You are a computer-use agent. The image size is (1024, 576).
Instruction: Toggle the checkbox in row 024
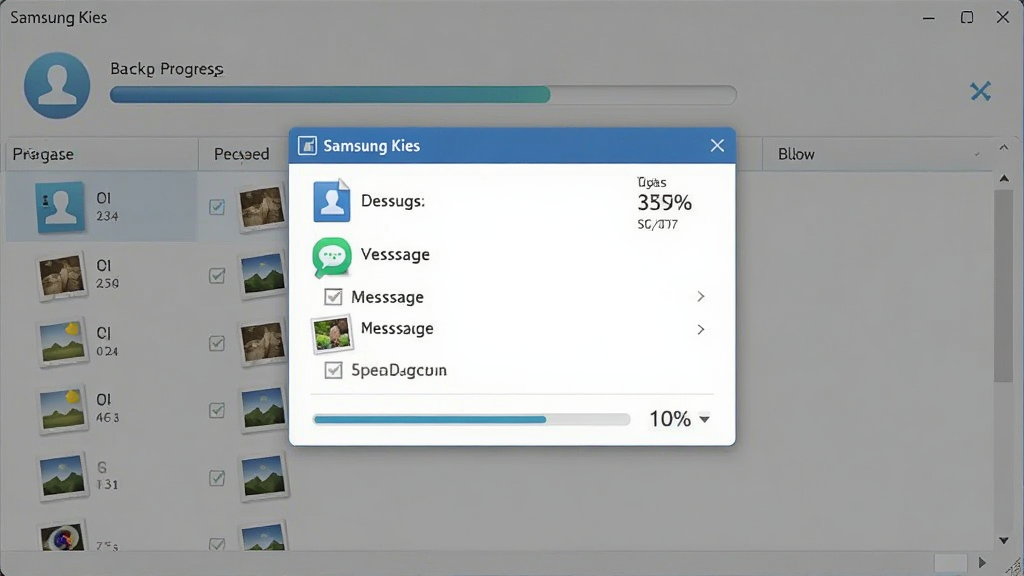[x=217, y=344]
